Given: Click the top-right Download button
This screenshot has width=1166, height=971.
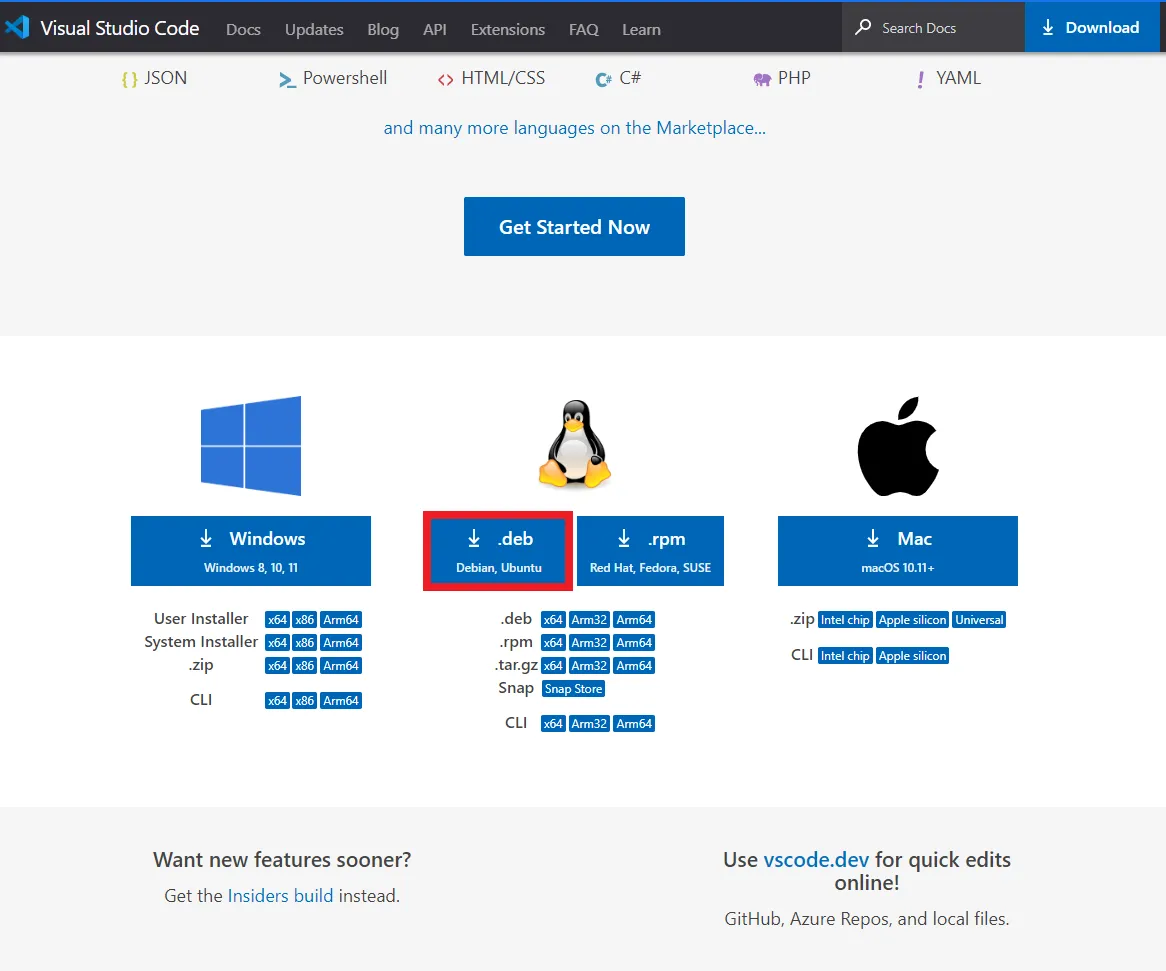Looking at the screenshot, I should [1091, 28].
